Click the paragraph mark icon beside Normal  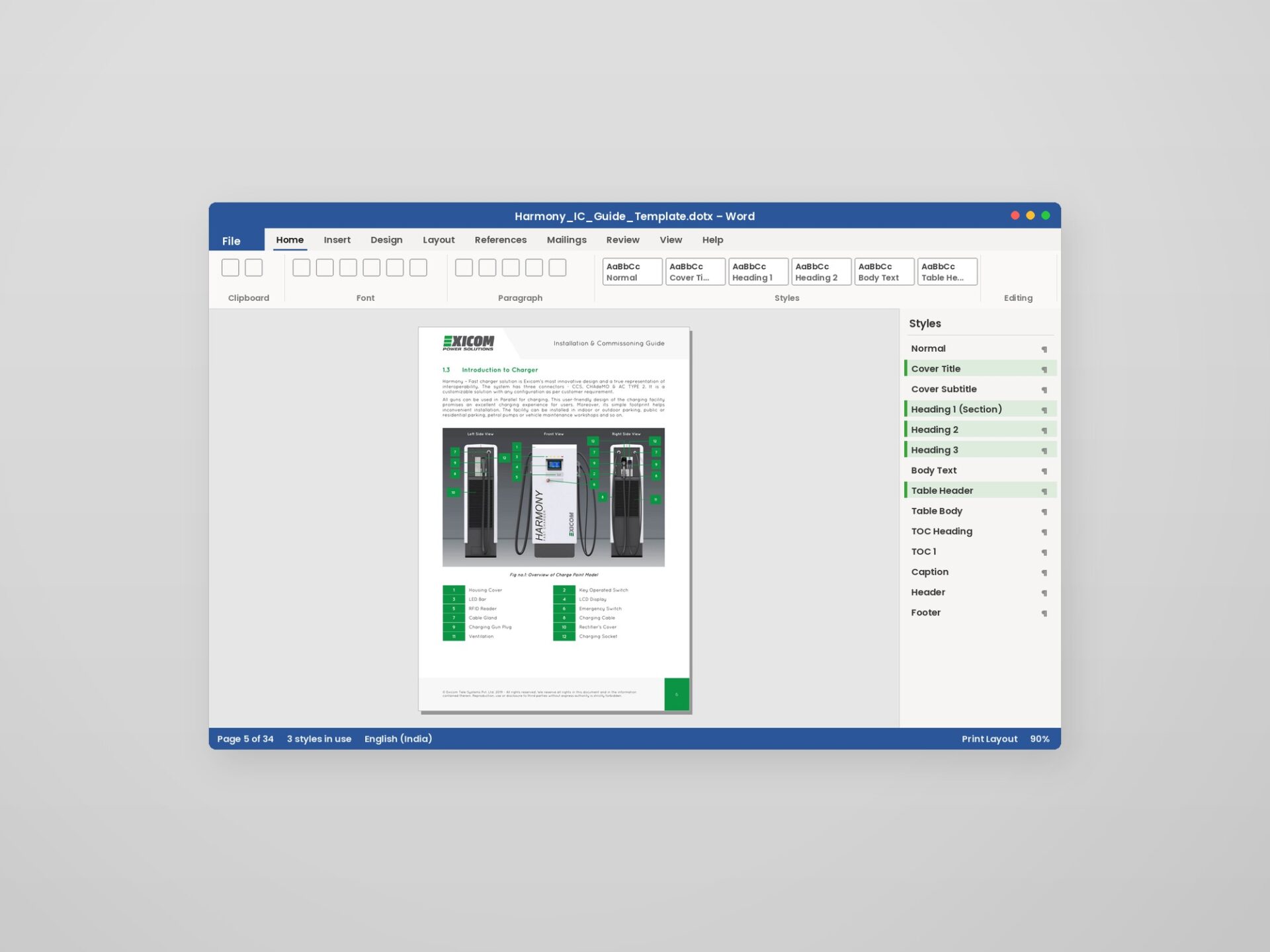[x=1044, y=349]
